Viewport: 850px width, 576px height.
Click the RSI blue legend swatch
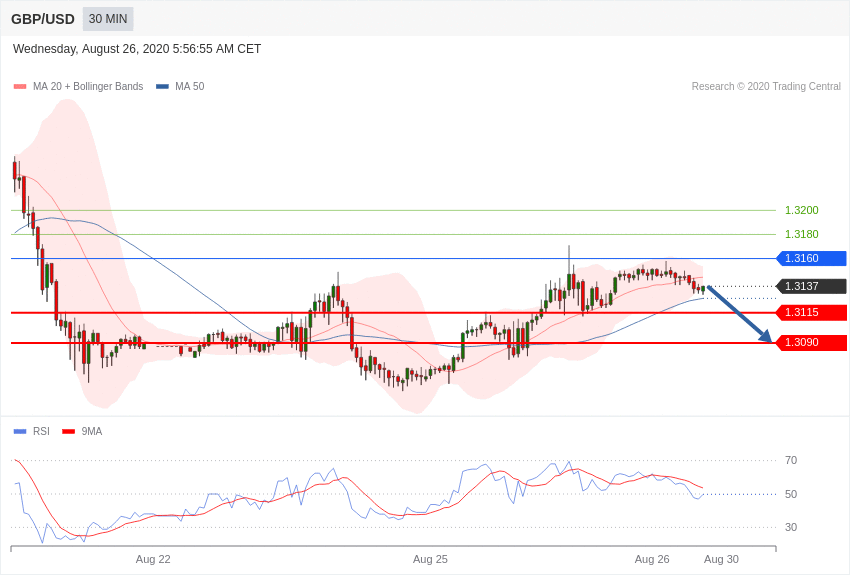click(x=20, y=431)
